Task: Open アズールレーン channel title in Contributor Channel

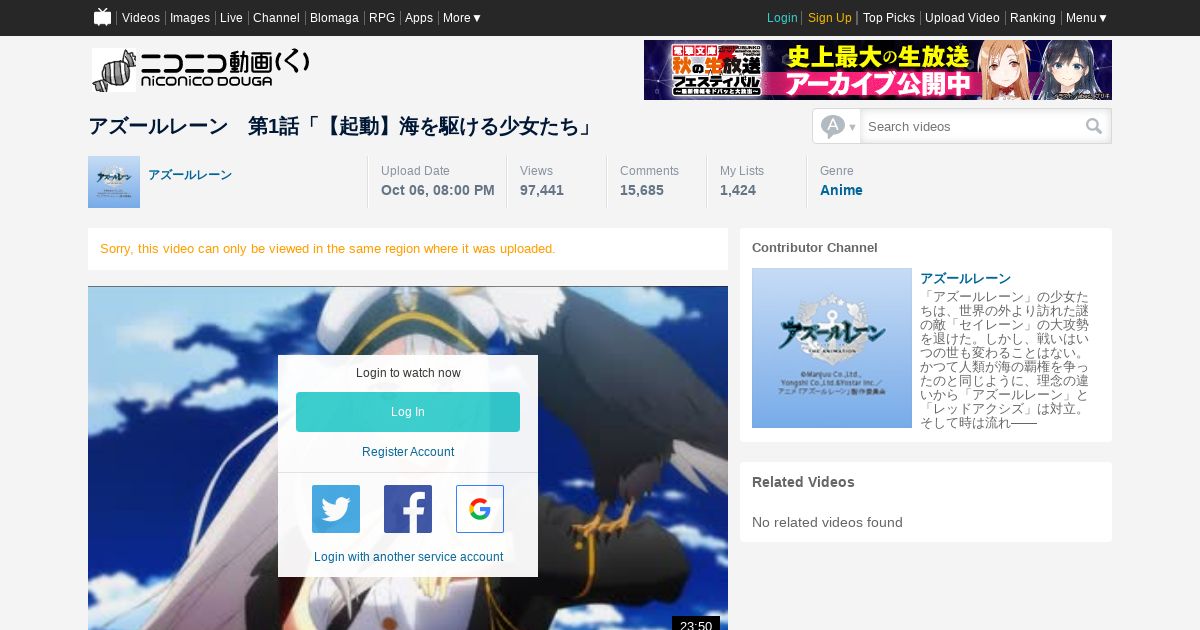Action: 965,279
